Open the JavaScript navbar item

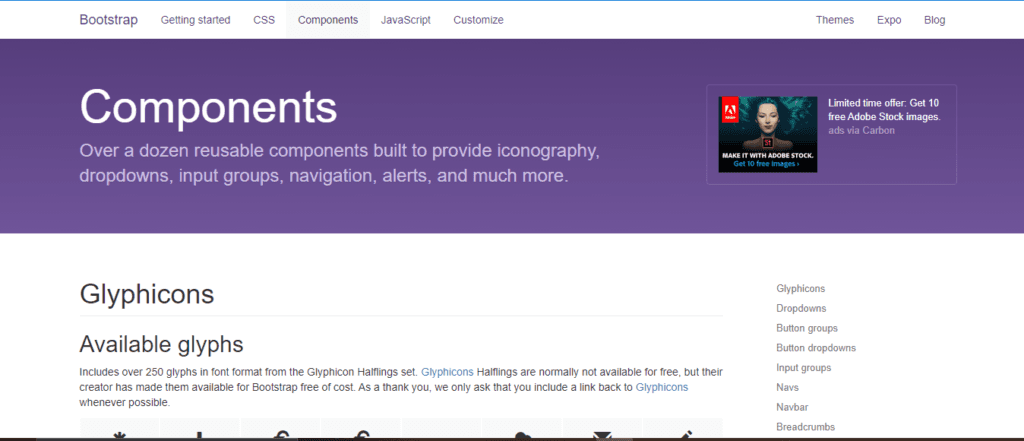coord(406,20)
